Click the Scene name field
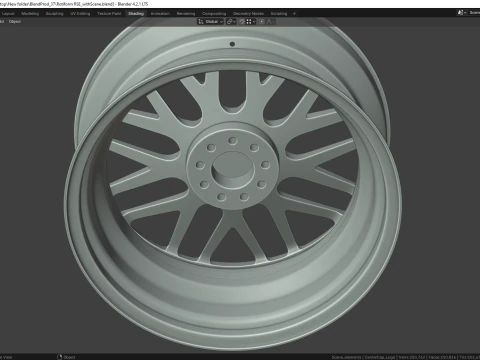 point(474,13)
